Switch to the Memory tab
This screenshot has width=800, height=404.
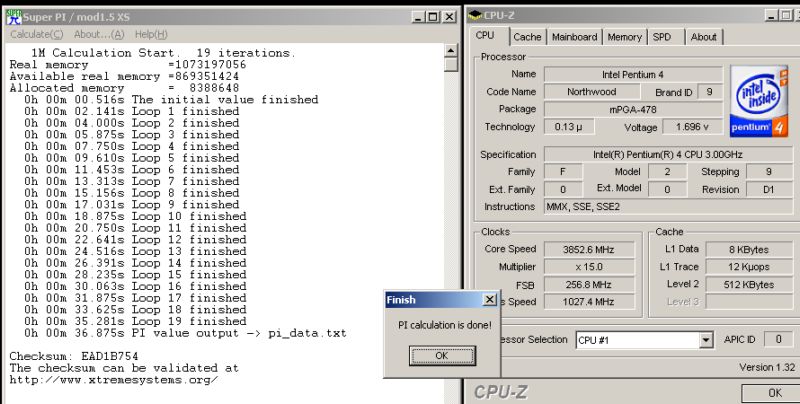coord(624,37)
